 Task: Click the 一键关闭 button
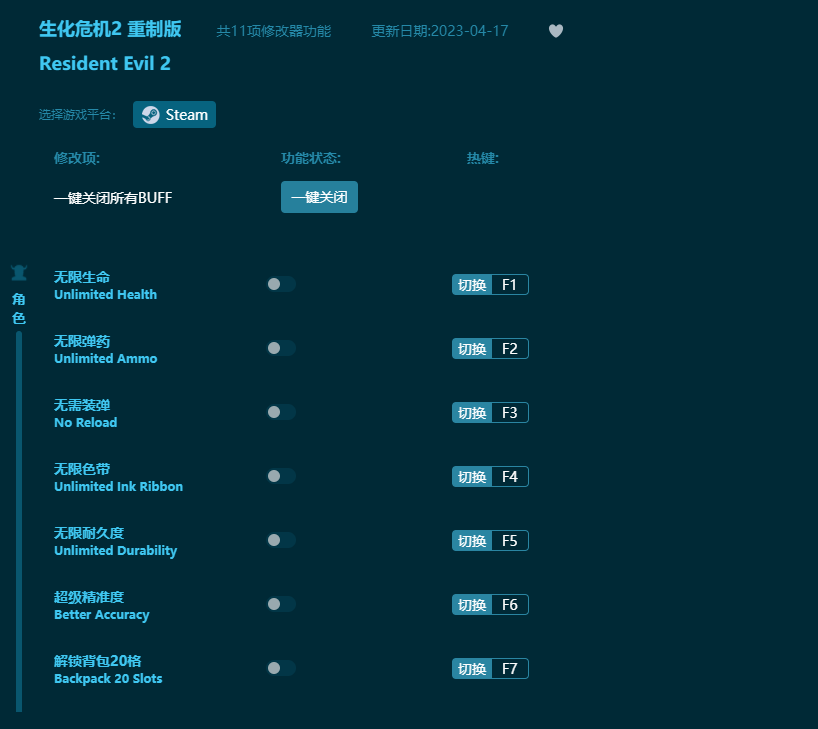pos(319,197)
